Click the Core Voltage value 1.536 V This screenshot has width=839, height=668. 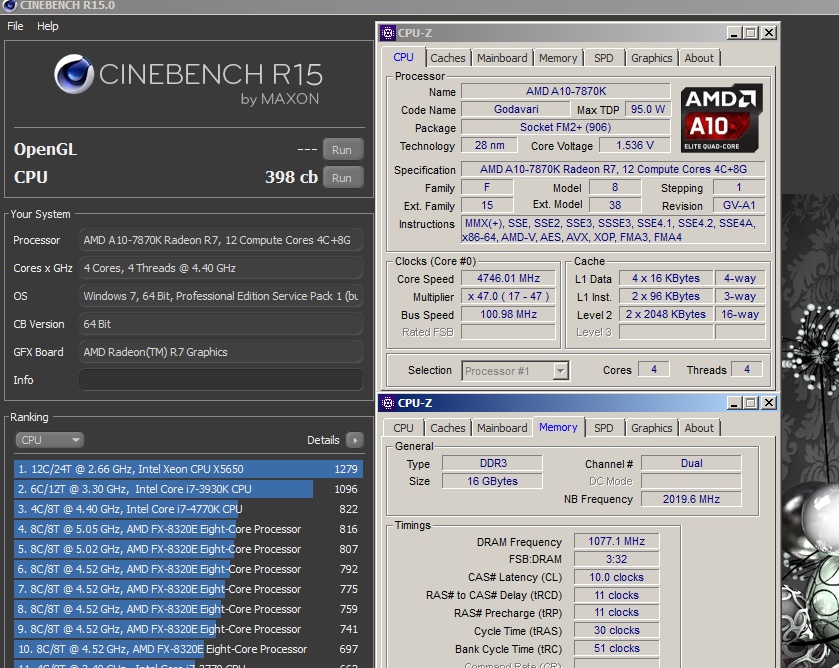[x=635, y=145]
